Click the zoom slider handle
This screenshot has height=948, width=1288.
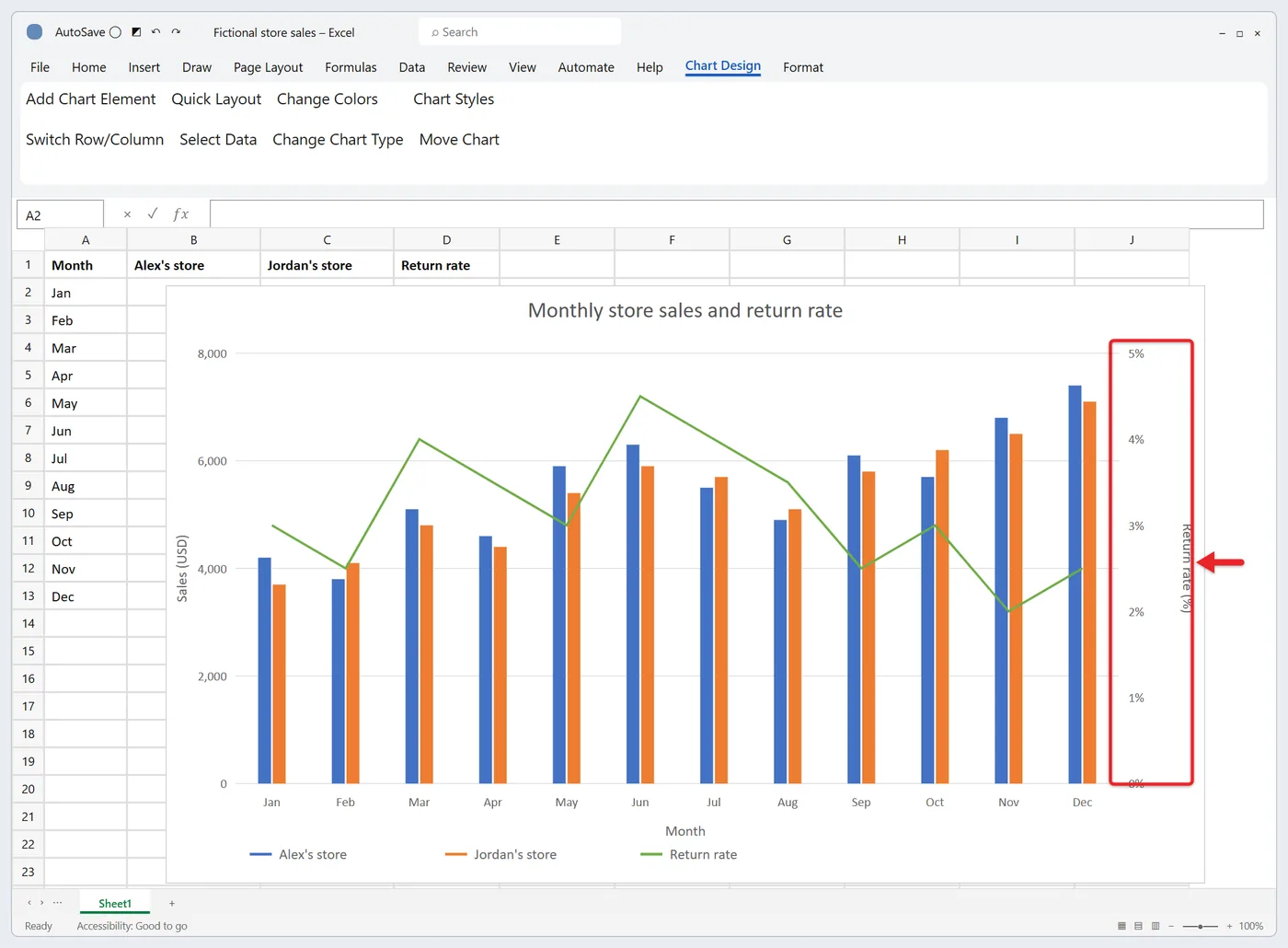[1201, 926]
